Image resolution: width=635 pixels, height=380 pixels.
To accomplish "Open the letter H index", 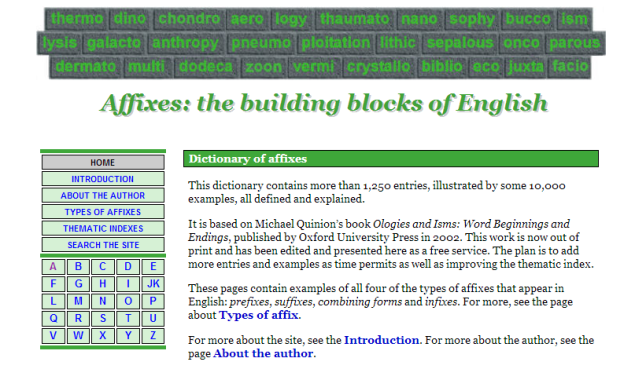I will [x=103, y=284].
